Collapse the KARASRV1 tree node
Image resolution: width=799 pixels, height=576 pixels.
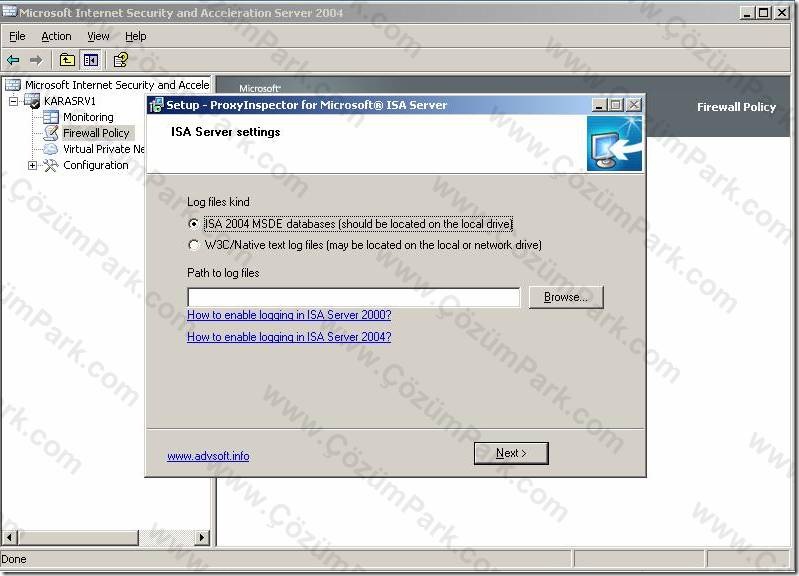point(14,101)
